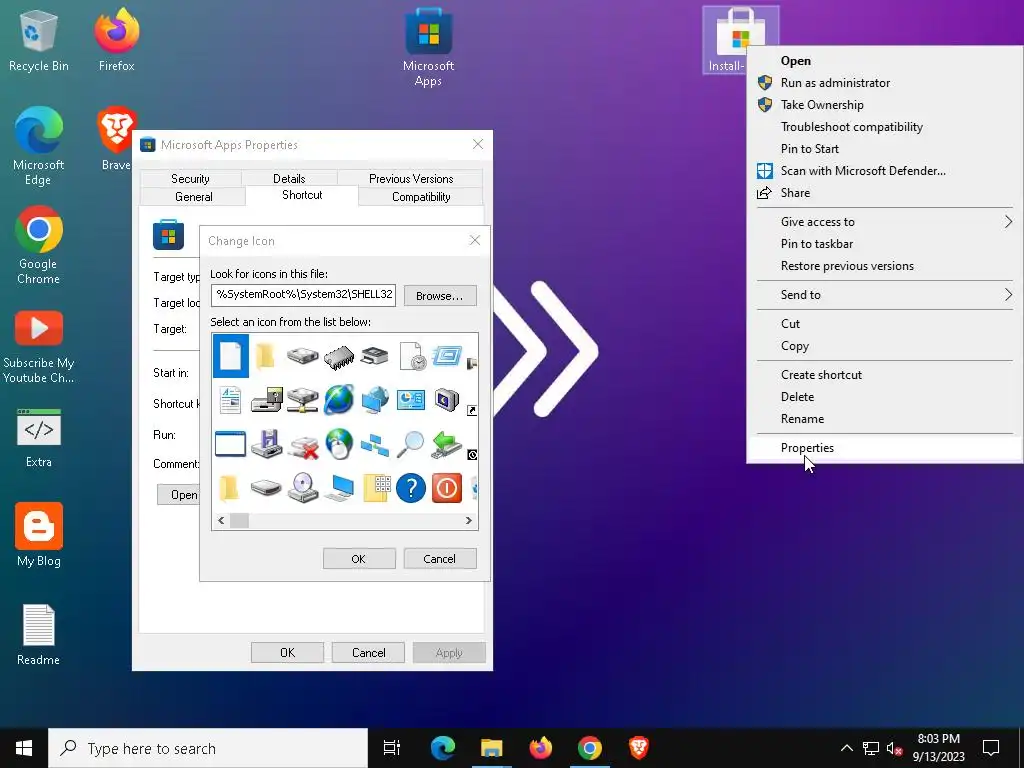Pick the folder with grid overlay icon

[x=376, y=488]
